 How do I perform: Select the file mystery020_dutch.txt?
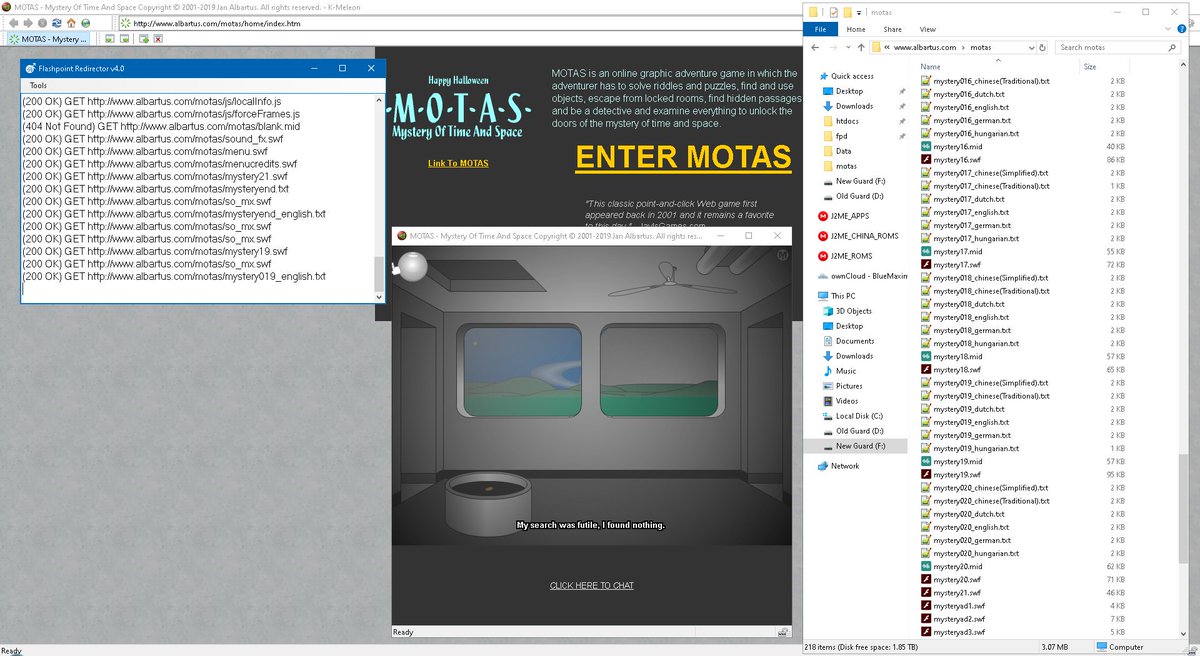click(967, 514)
